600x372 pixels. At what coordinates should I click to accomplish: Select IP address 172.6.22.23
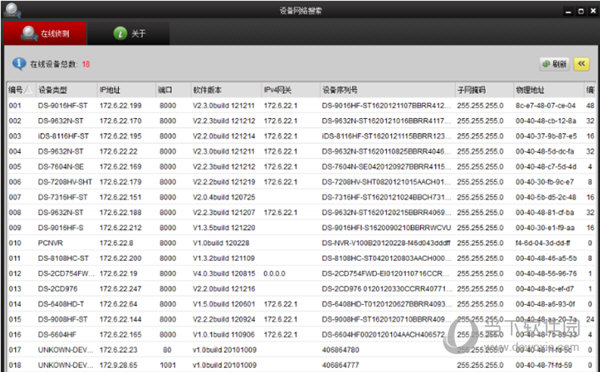coord(118,350)
